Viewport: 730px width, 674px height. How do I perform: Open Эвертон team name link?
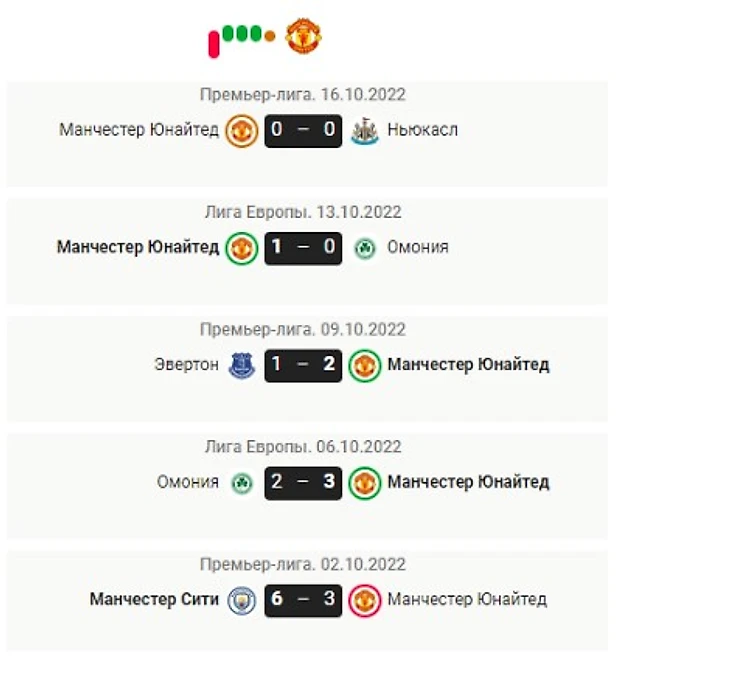point(186,364)
